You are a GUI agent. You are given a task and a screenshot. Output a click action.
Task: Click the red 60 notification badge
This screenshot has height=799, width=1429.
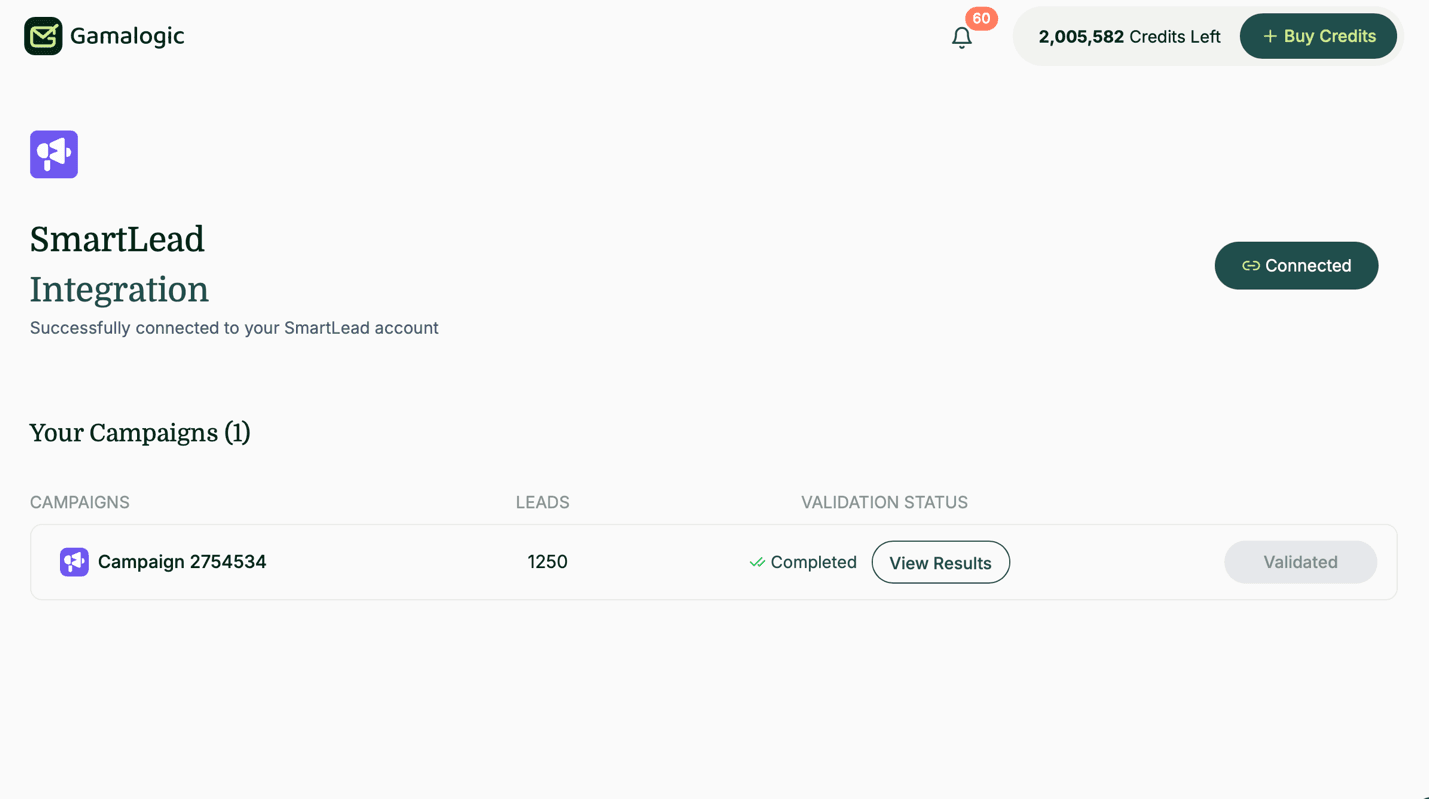pyautogui.click(x=981, y=18)
